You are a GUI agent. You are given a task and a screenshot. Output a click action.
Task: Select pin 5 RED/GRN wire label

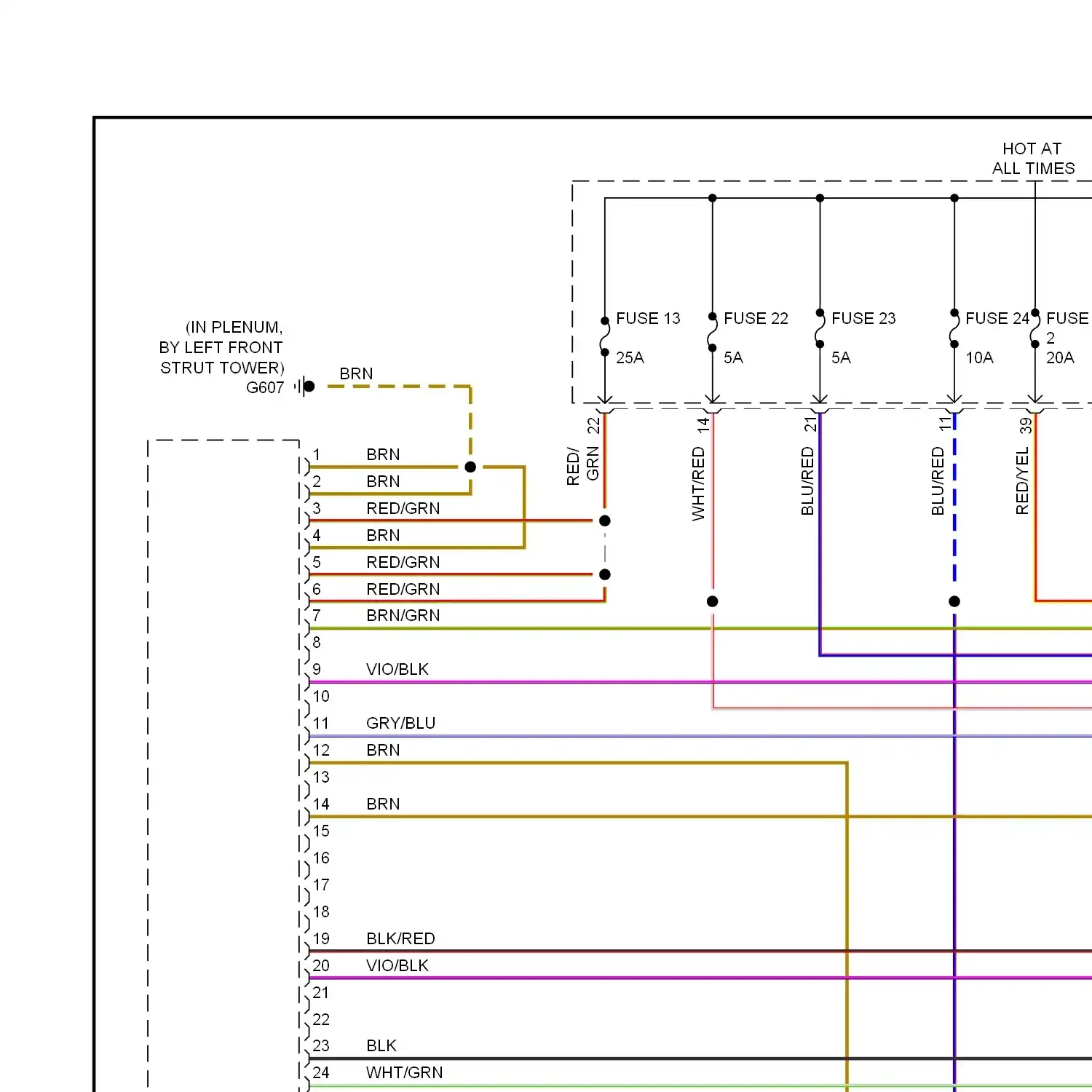[x=403, y=562]
